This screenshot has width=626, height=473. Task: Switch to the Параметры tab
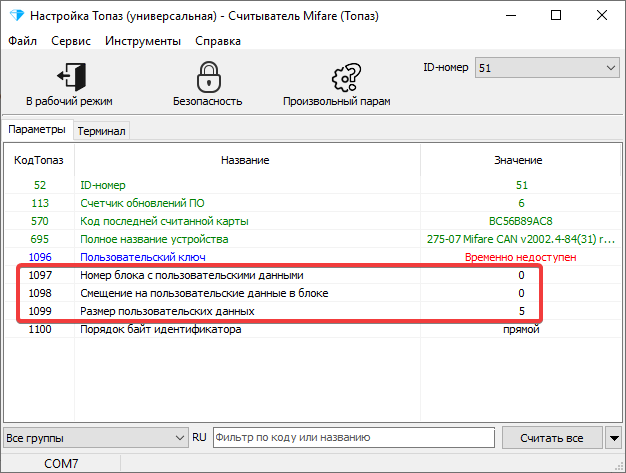coord(37,129)
